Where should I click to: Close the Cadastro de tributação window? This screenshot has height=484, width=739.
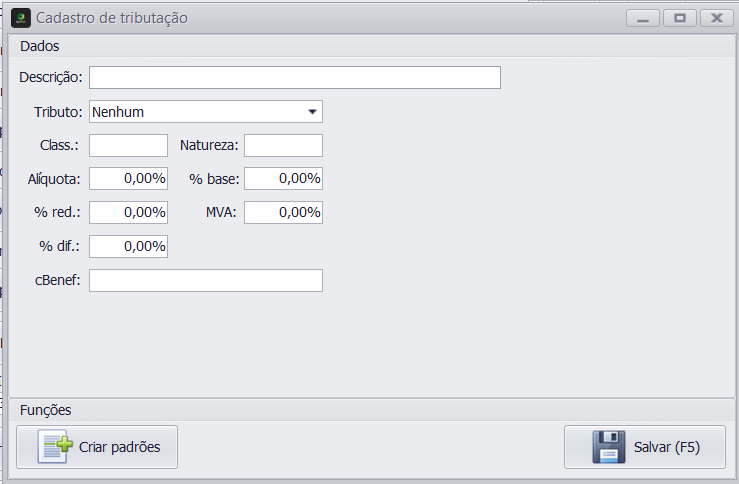point(716,18)
